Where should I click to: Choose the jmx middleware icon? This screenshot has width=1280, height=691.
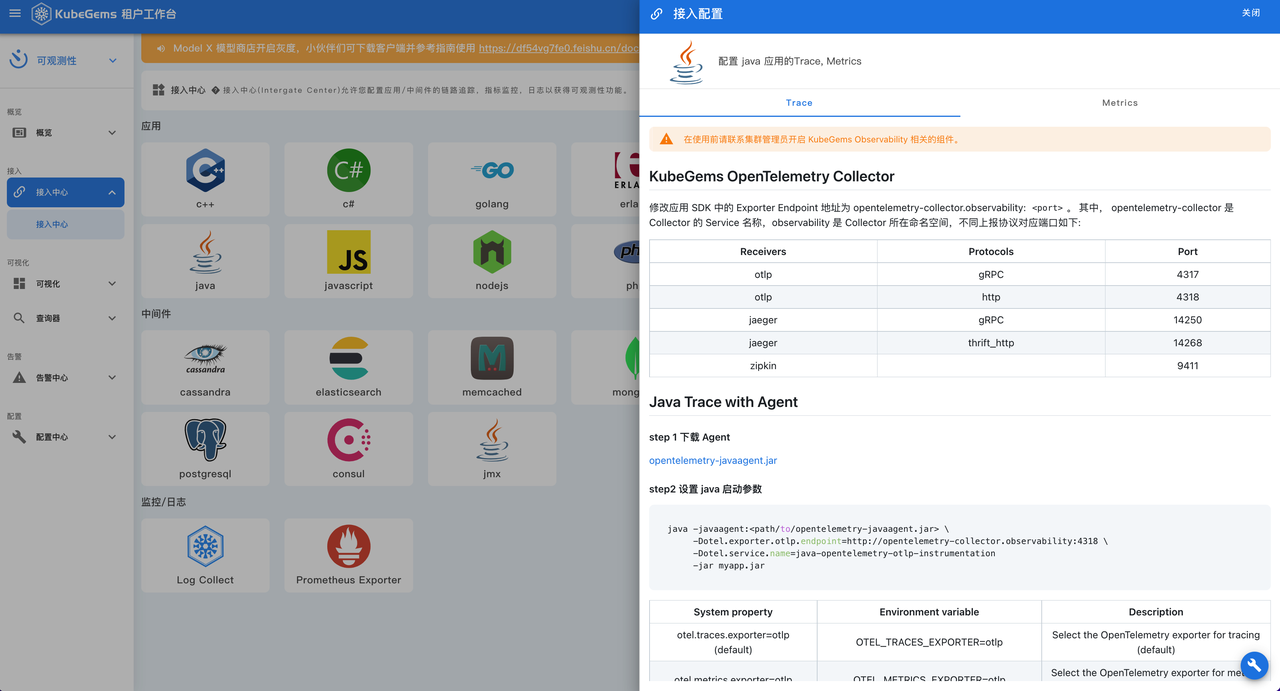492,440
